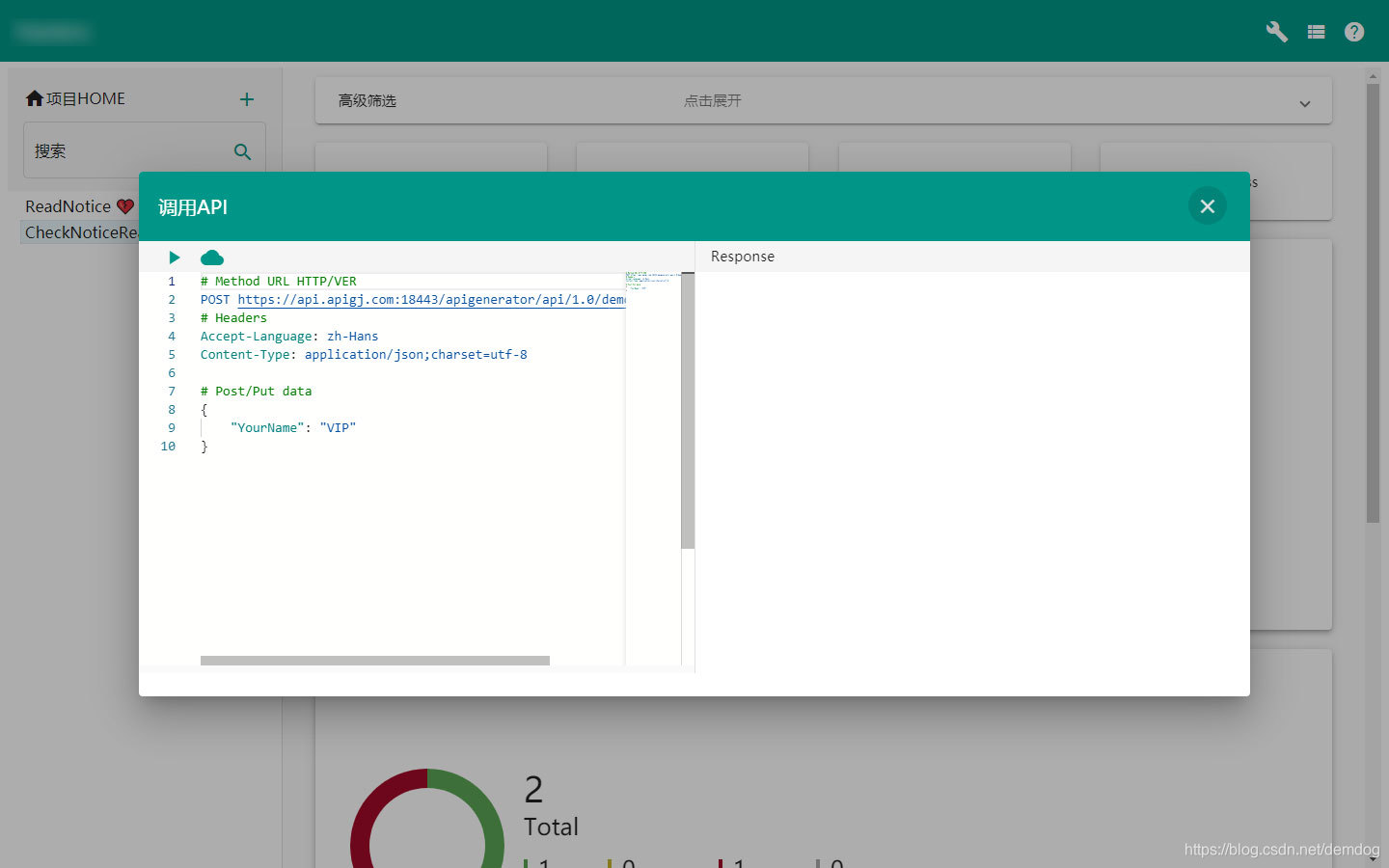1389x868 pixels.
Task: Click the "YourName": "VIP" line
Action: pos(293,428)
